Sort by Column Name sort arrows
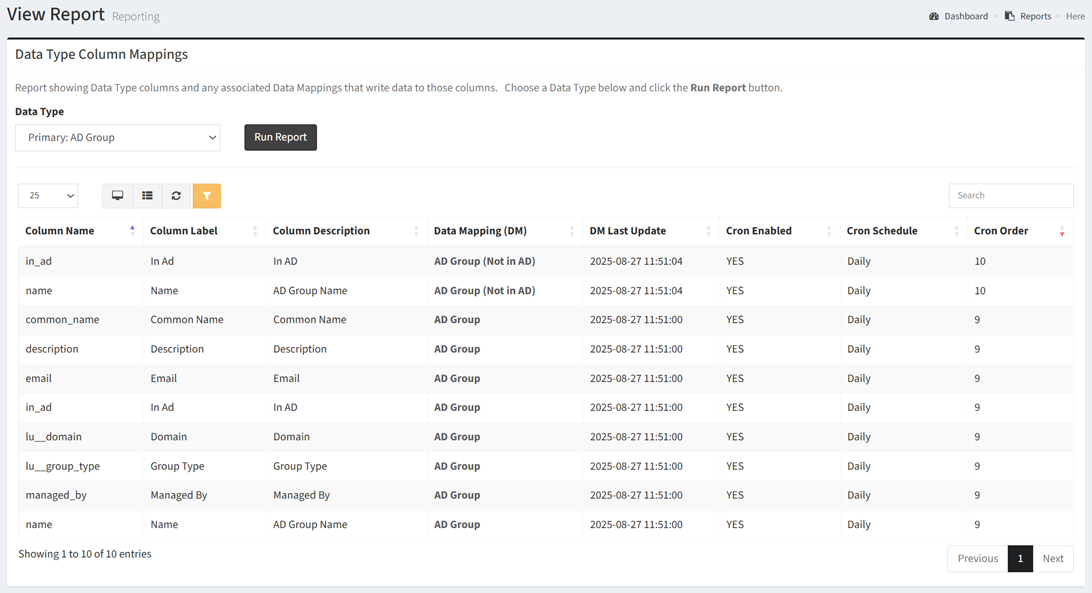 (x=132, y=231)
